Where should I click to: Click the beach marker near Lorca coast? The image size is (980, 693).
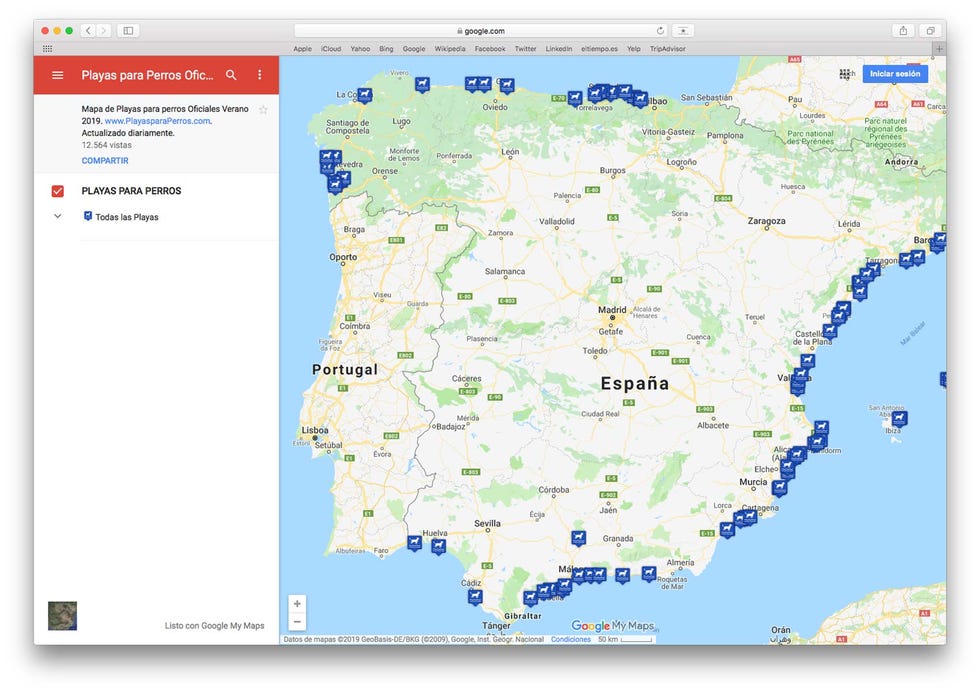coord(726,530)
